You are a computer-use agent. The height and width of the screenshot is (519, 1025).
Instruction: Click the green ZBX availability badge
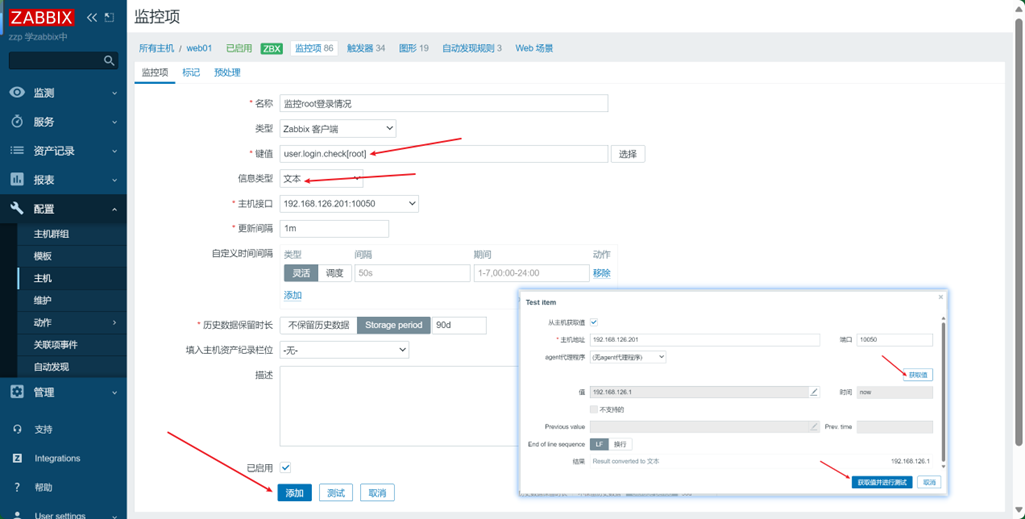271,48
